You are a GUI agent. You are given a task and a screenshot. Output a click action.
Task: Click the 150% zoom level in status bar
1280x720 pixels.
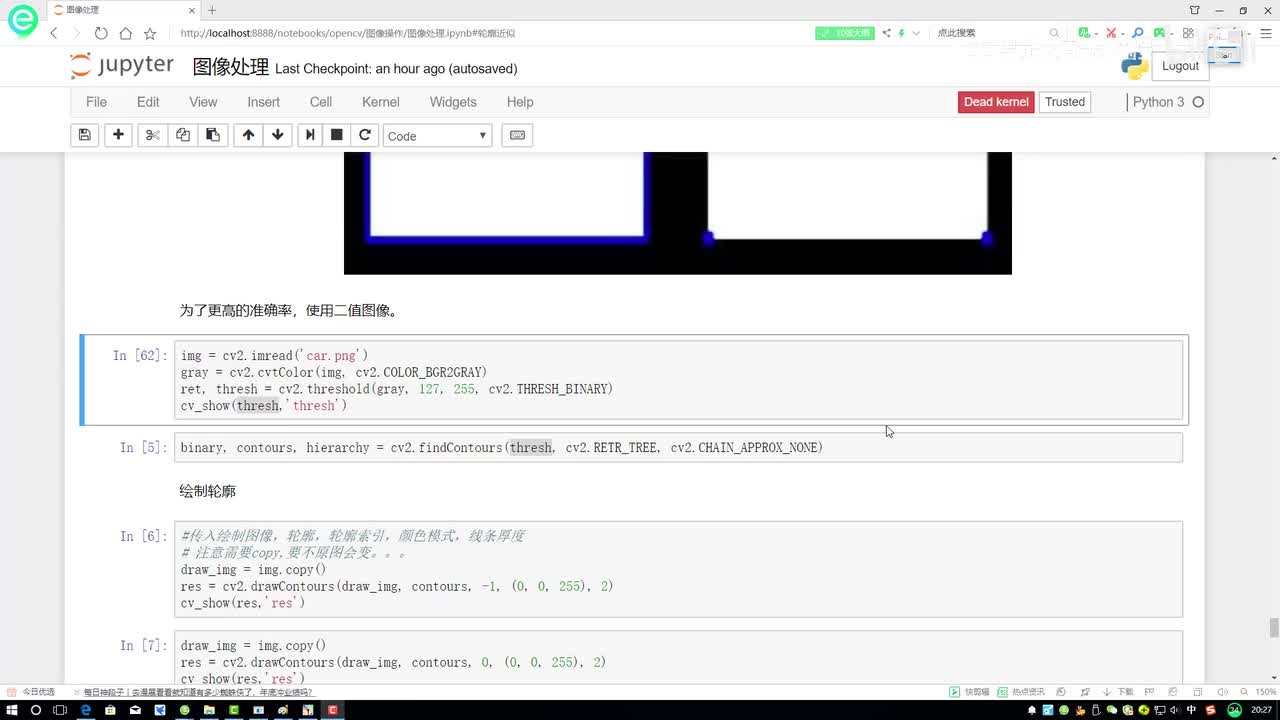pos(1264,692)
